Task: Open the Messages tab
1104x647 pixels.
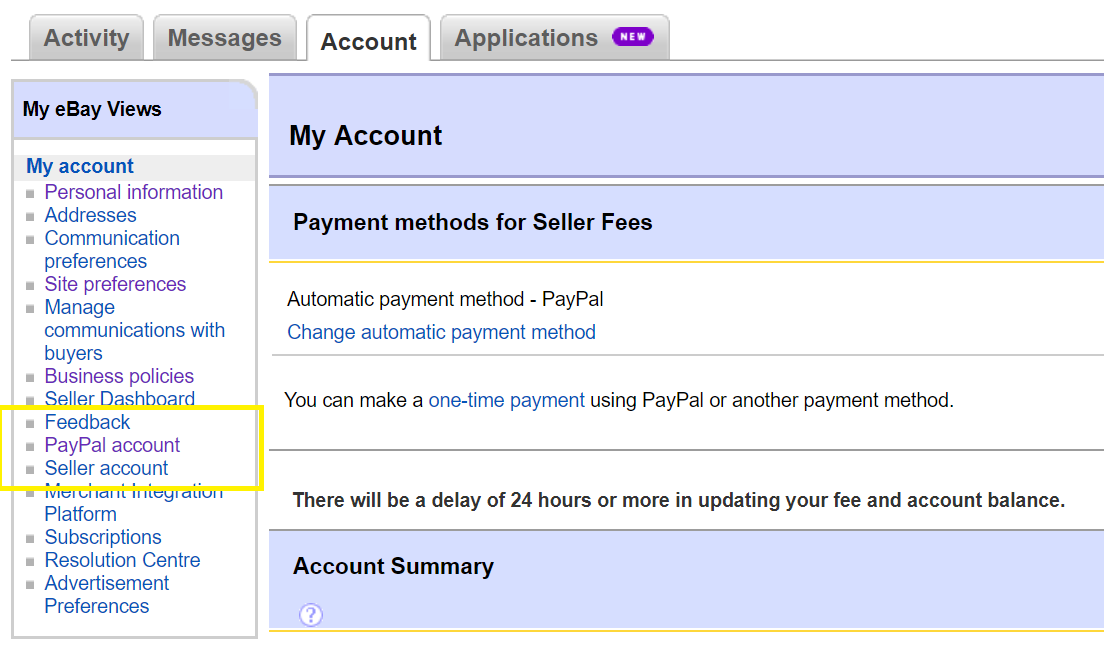Action: pos(225,38)
